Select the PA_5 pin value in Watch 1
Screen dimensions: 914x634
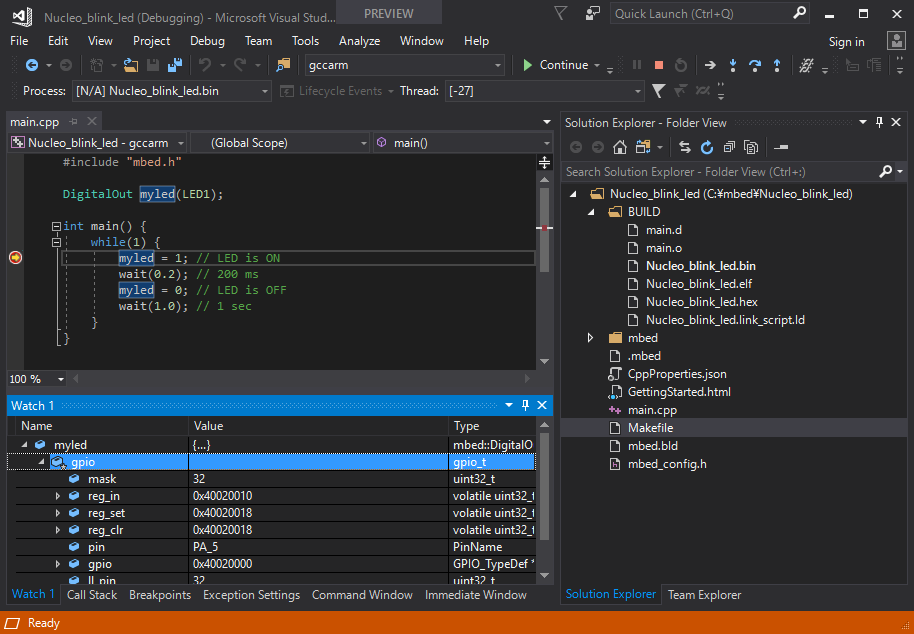206,547
